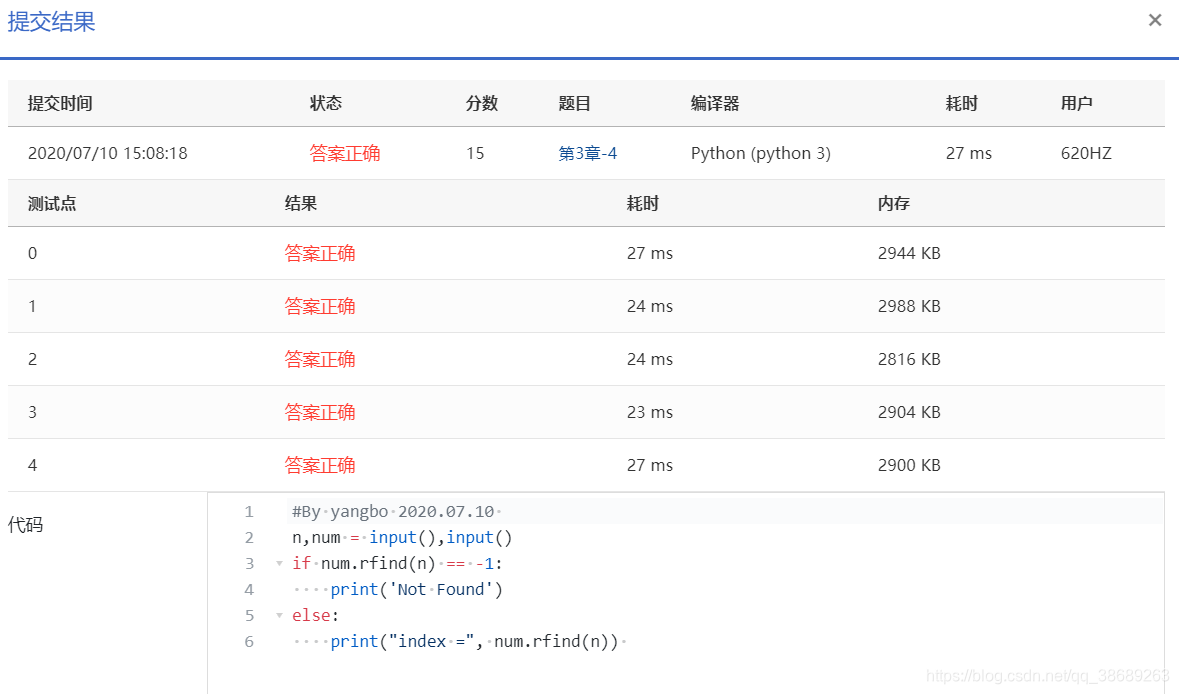The width and height of the screenshot is (1179, 694).
Task: Select the 状态 column header
Action: coord(326,102)
